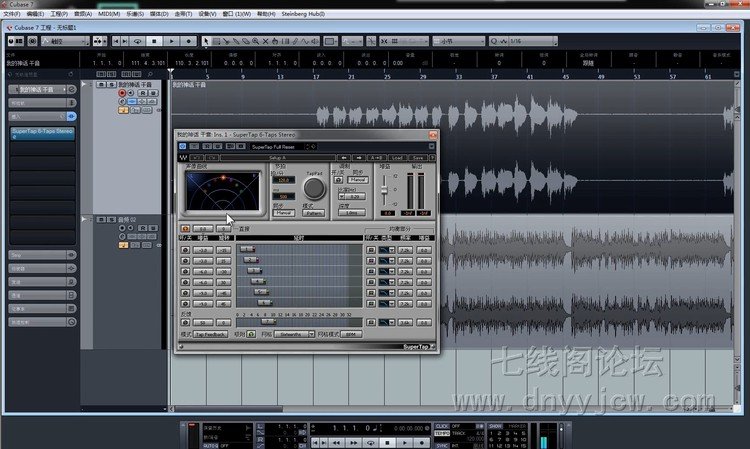Click the Save button in SuperTap
Viewport: 750px width, 449px height.
418,157
